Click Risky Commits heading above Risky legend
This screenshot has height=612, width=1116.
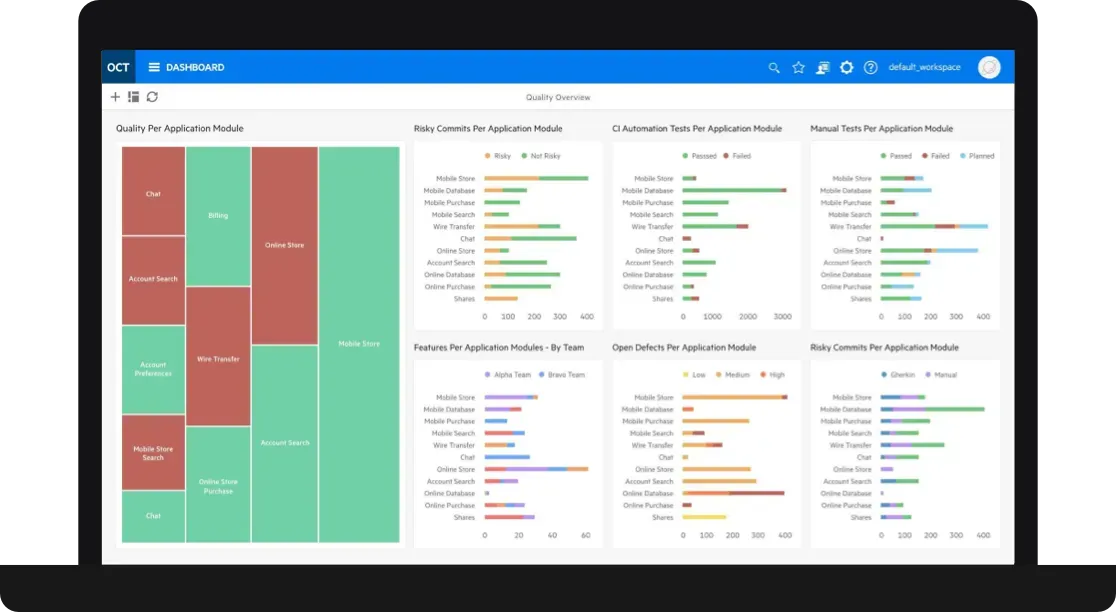(488, 129)
